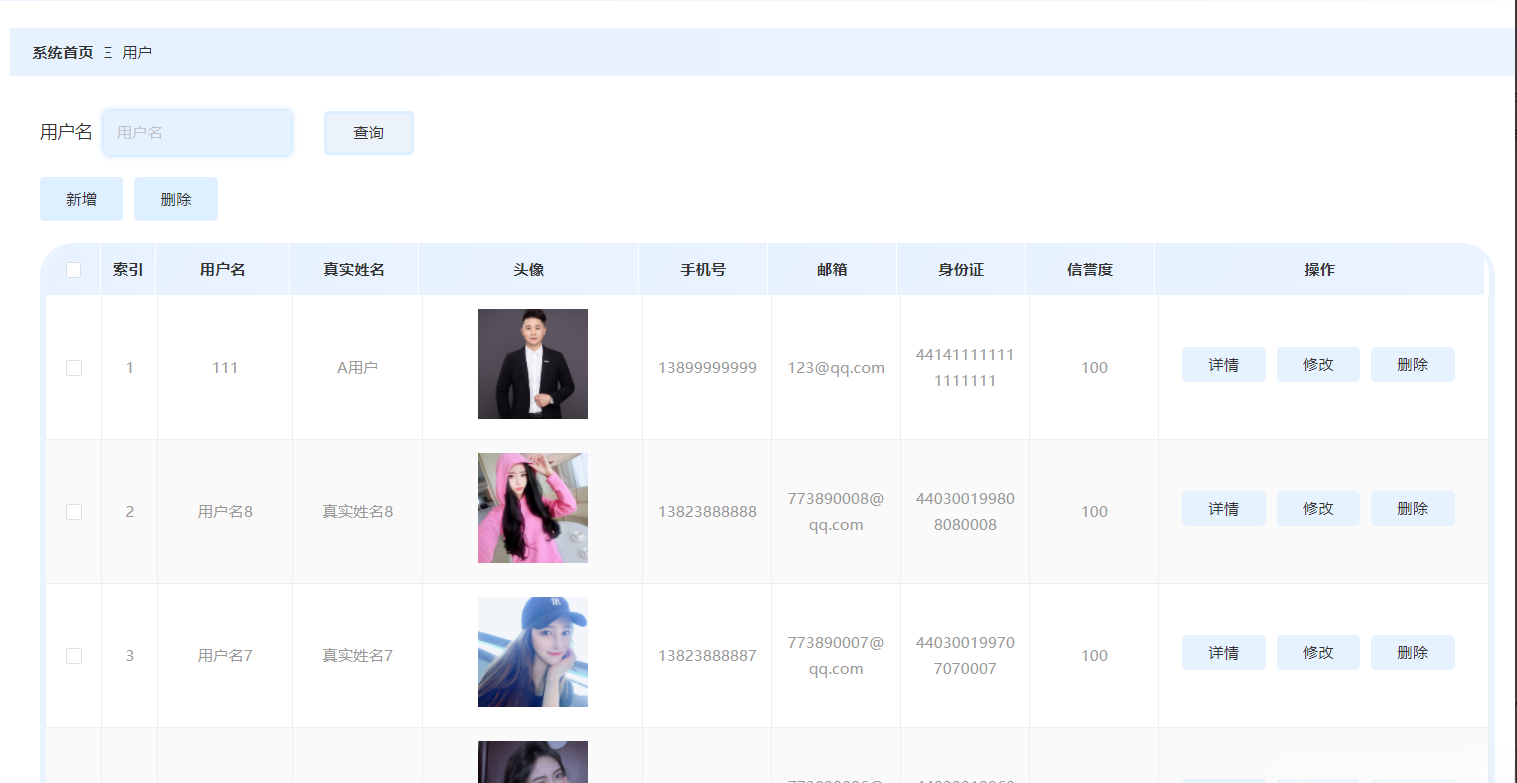Focus the 用户名 search input field
The width and height of the screenshot is (1517, 783).
coord(197,132)
